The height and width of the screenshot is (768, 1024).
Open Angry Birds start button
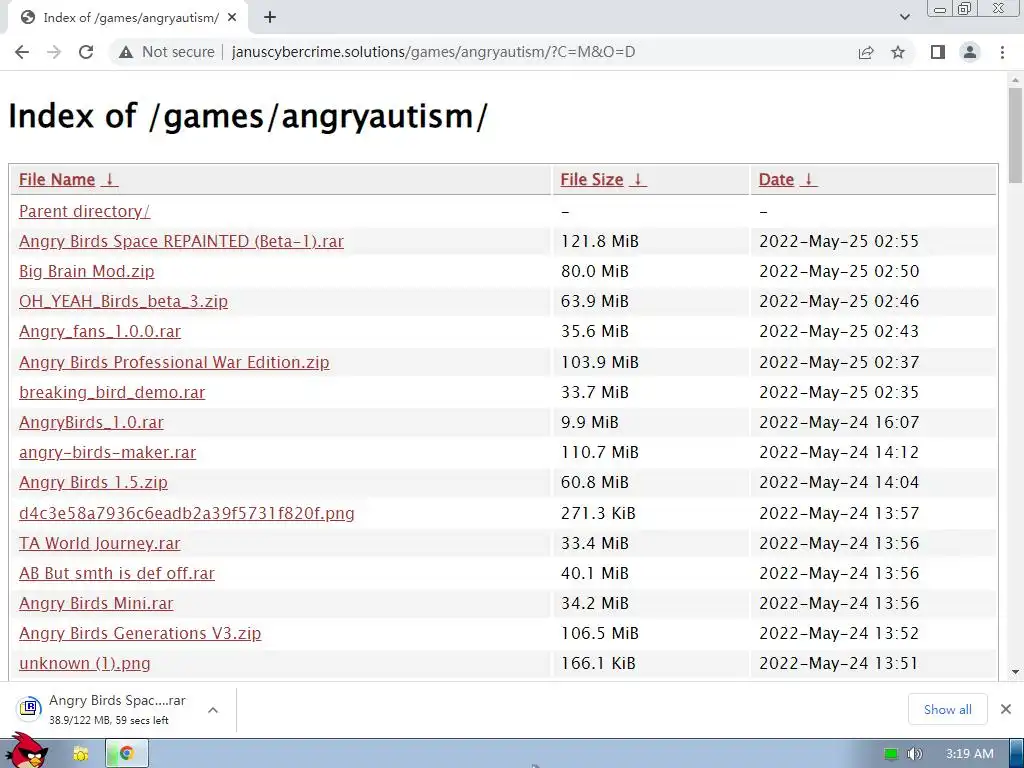click(x=26, y=752)
